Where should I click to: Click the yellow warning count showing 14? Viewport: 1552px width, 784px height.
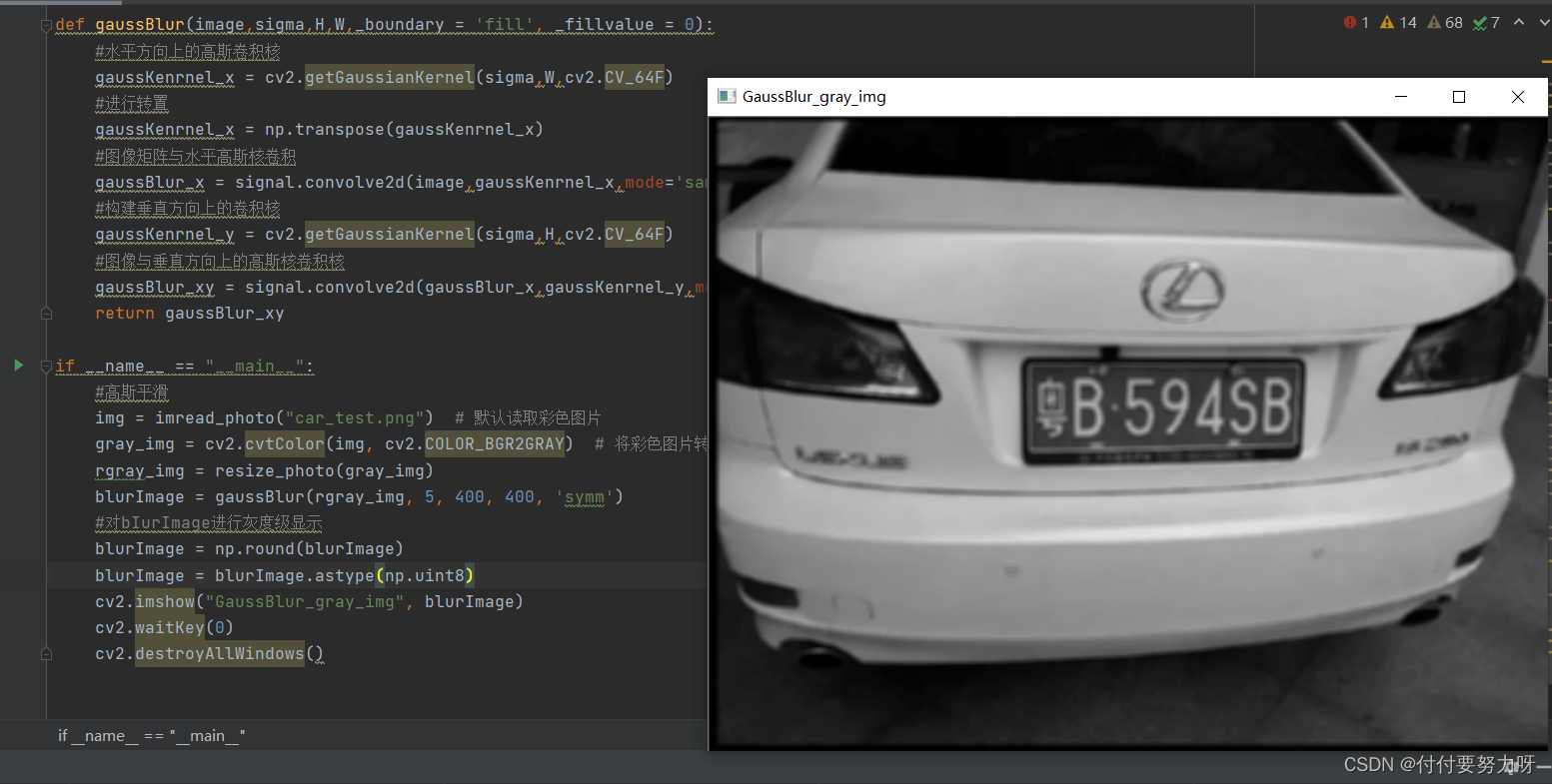point(1398,22)
